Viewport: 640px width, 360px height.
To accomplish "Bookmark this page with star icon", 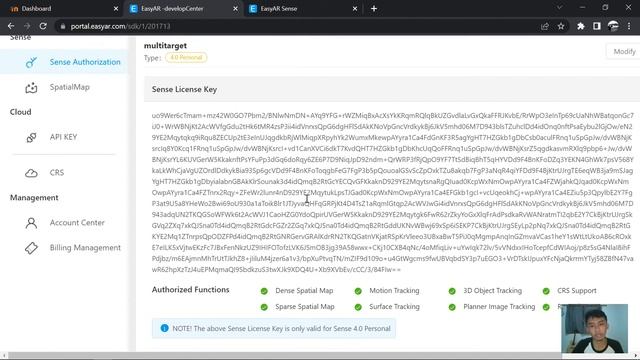I will [x=561, y=26].
